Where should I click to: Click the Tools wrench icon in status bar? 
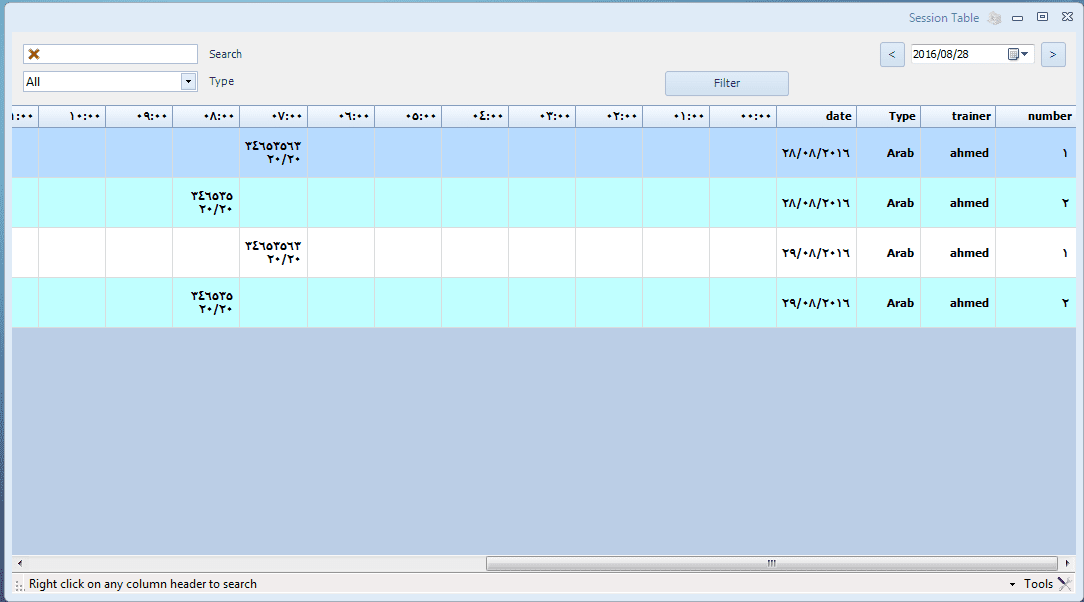coord(1064,584)
